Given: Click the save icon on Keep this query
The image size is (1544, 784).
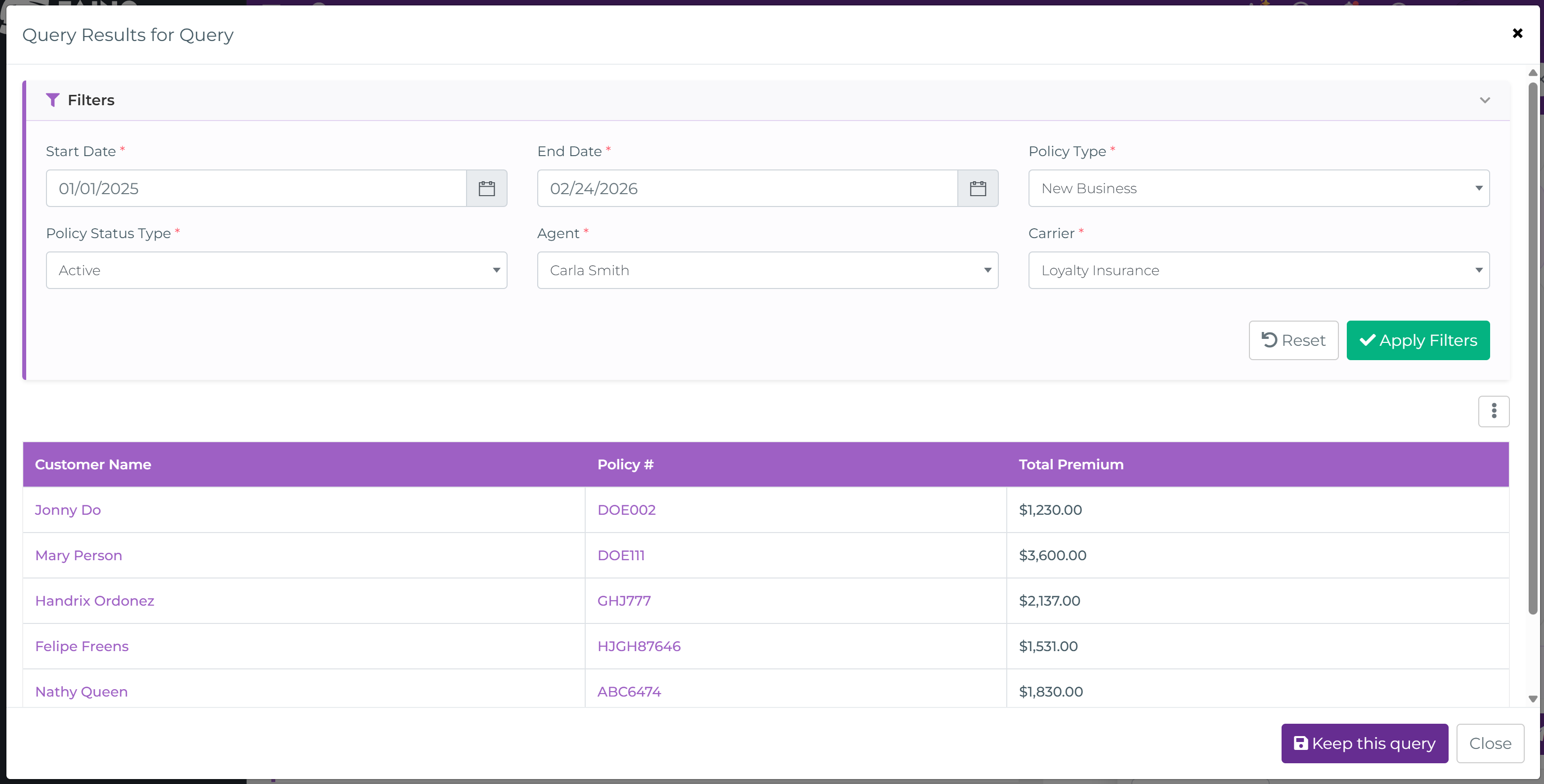Looking at the screenshot, I should (x=1301, y=743).
